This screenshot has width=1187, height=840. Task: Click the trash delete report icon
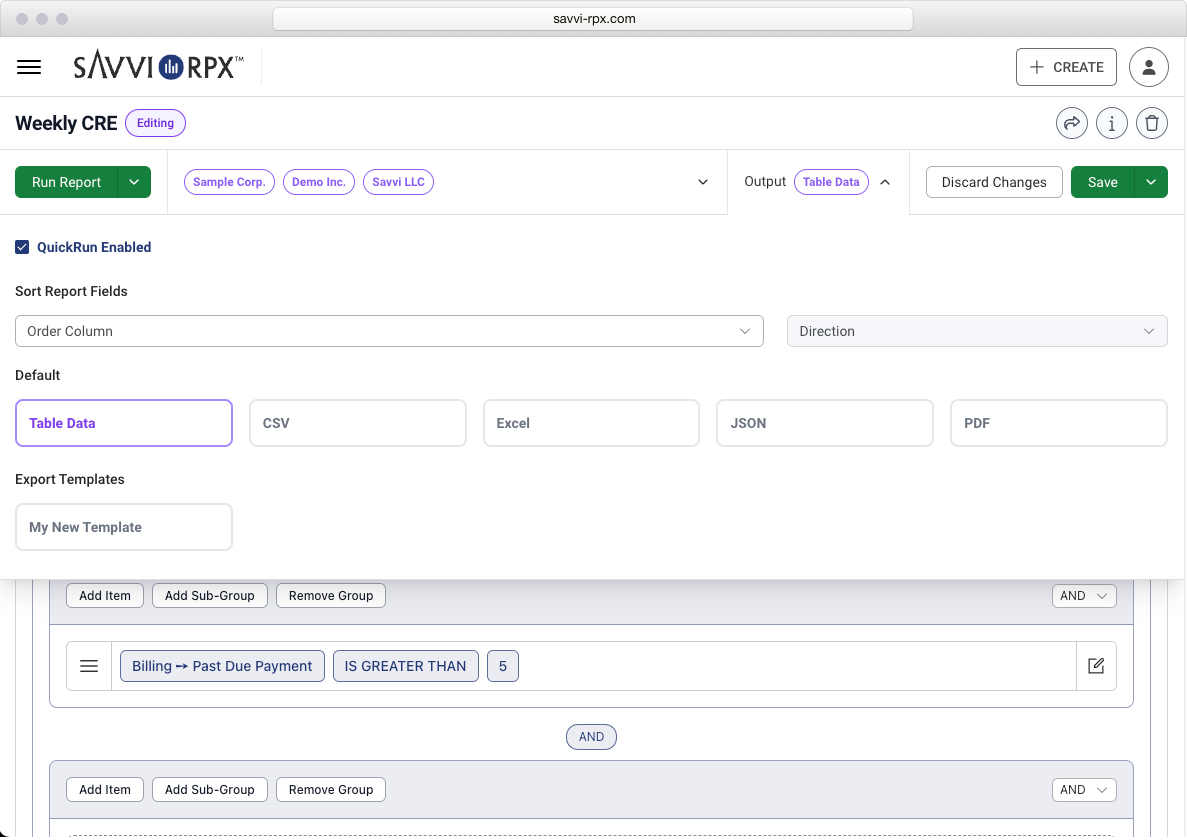(1152, 123)
